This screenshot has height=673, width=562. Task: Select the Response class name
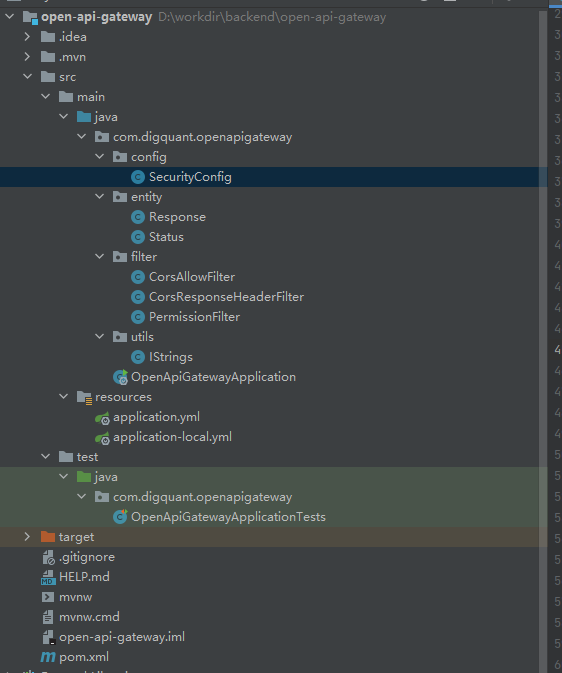(x=177, y=217)
